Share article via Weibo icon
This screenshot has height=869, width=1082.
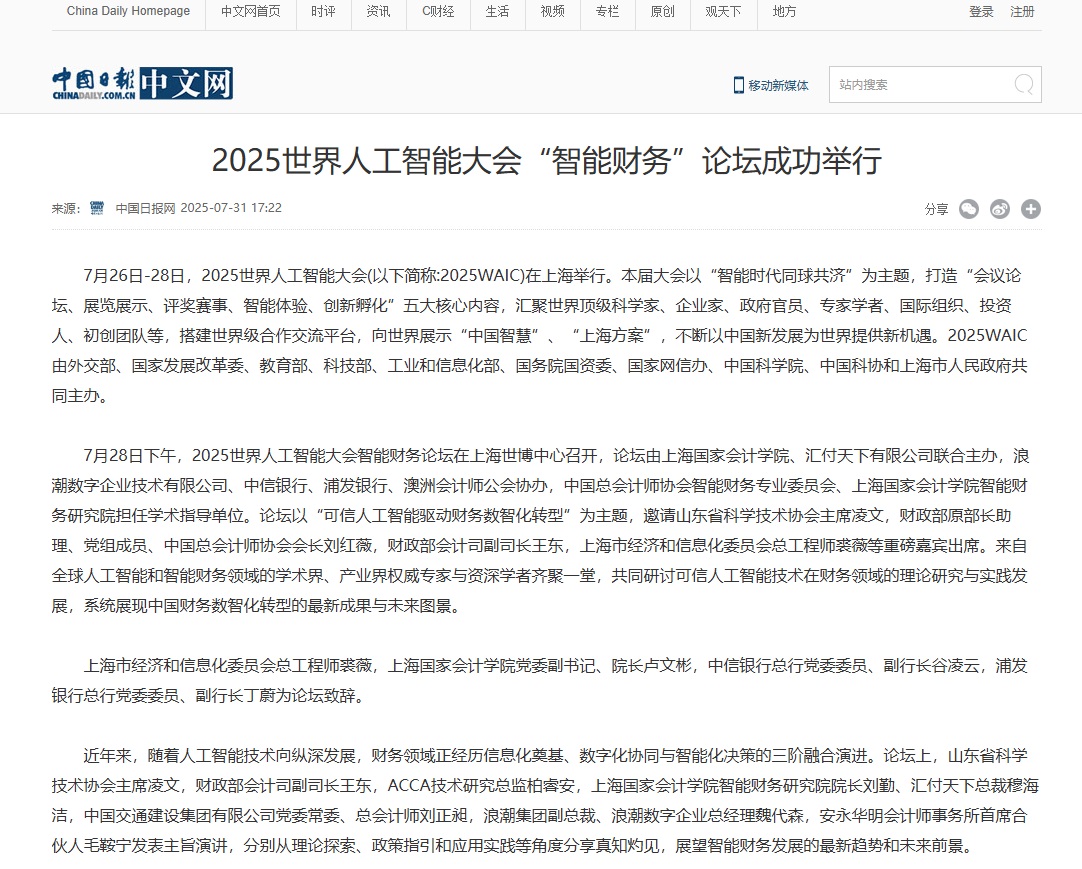click(x=999, y=209)
